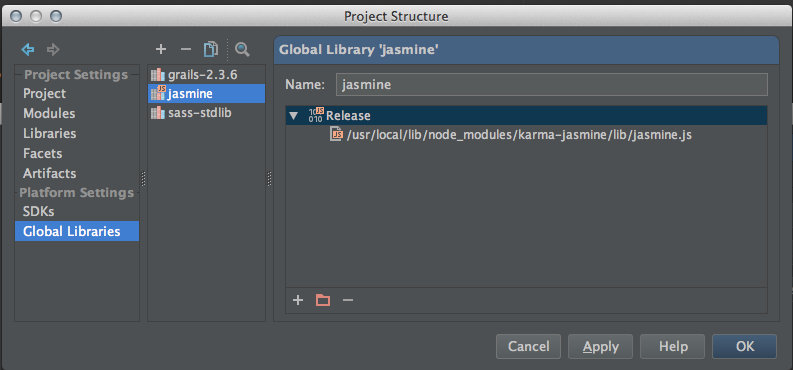Confirm with the OK button
Viewport: 793px width, 370px height.
(x=744, y=346)
